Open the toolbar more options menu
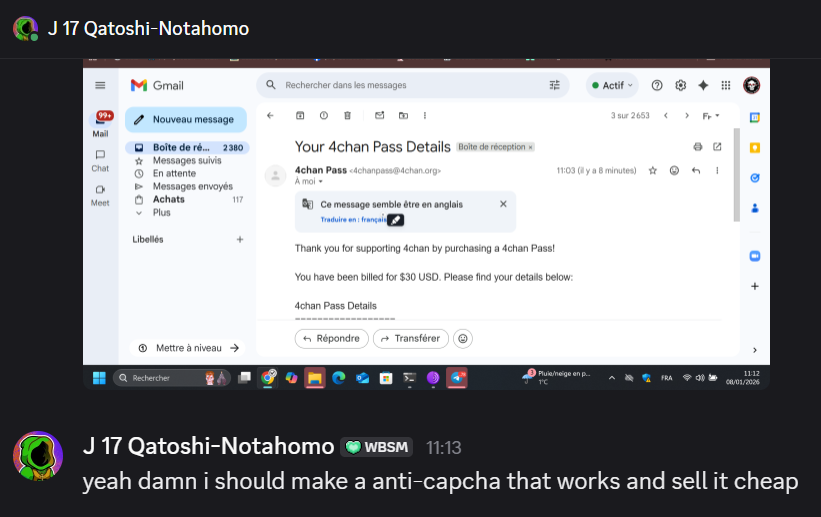The width and height of the screenshot is (821, 517). 425,115
